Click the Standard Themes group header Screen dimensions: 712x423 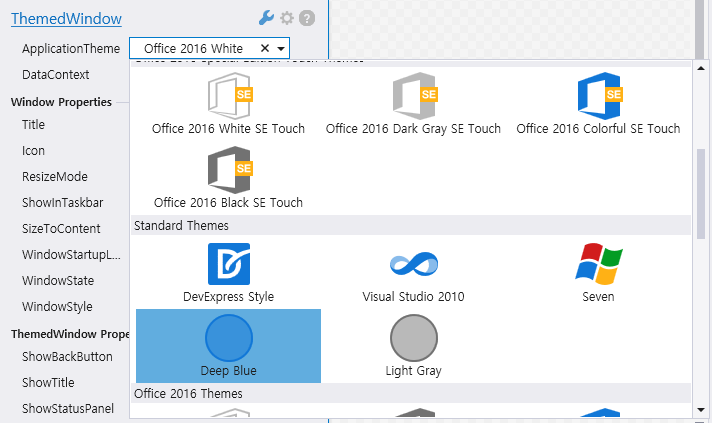[x=411, y=226]
